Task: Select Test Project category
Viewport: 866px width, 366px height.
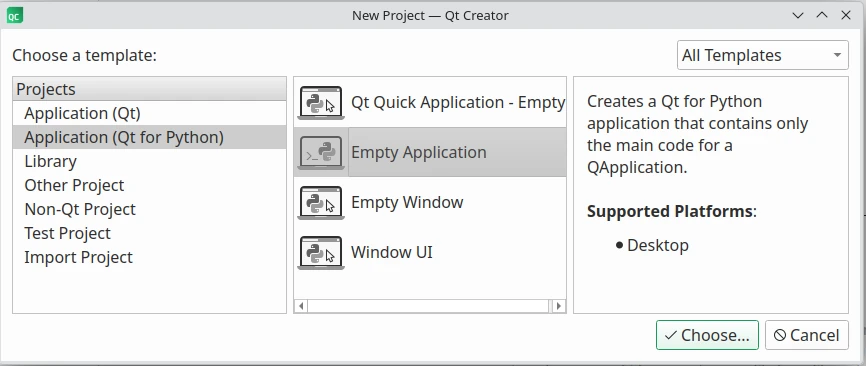Action: pos(149,233)
